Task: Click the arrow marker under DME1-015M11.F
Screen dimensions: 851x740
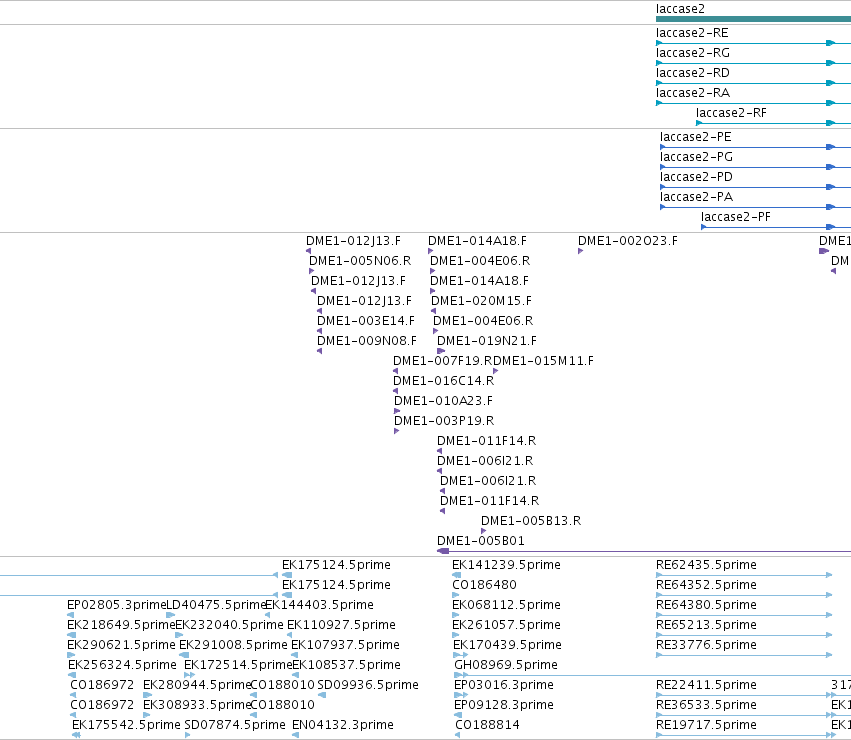Action: [x=496, y=371]
